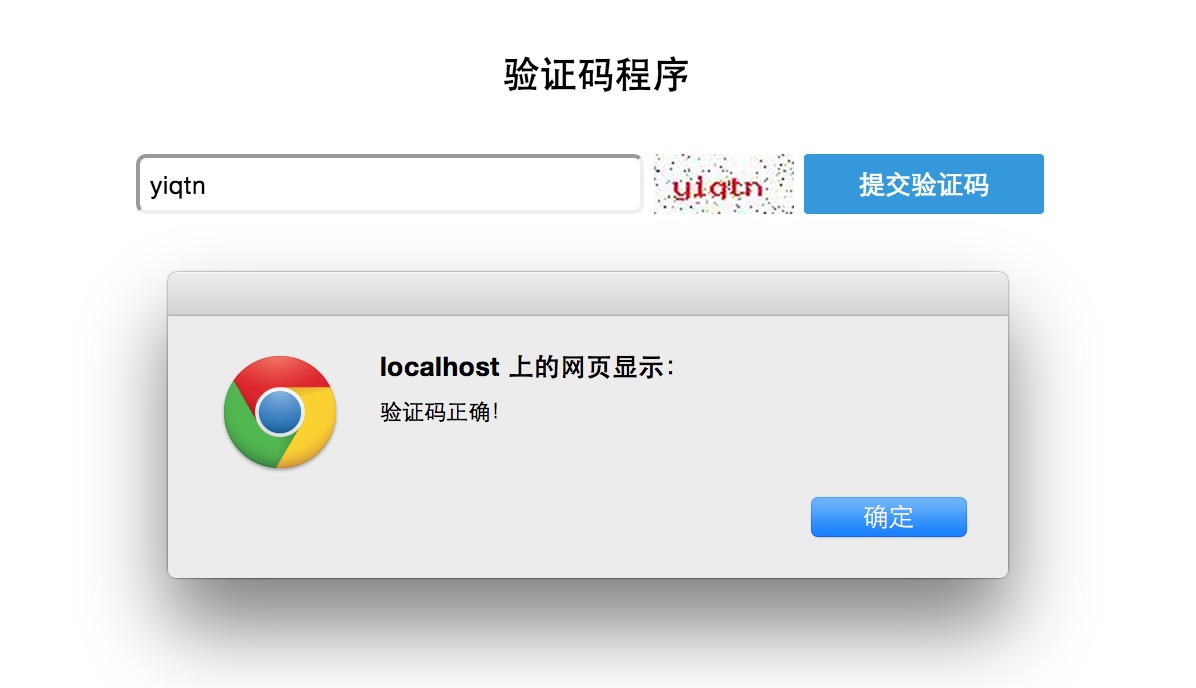The width and height of the screenshot is (1196, 688).
Task: Place cursor after yiqtn text in input
Action: coord(207,185)
